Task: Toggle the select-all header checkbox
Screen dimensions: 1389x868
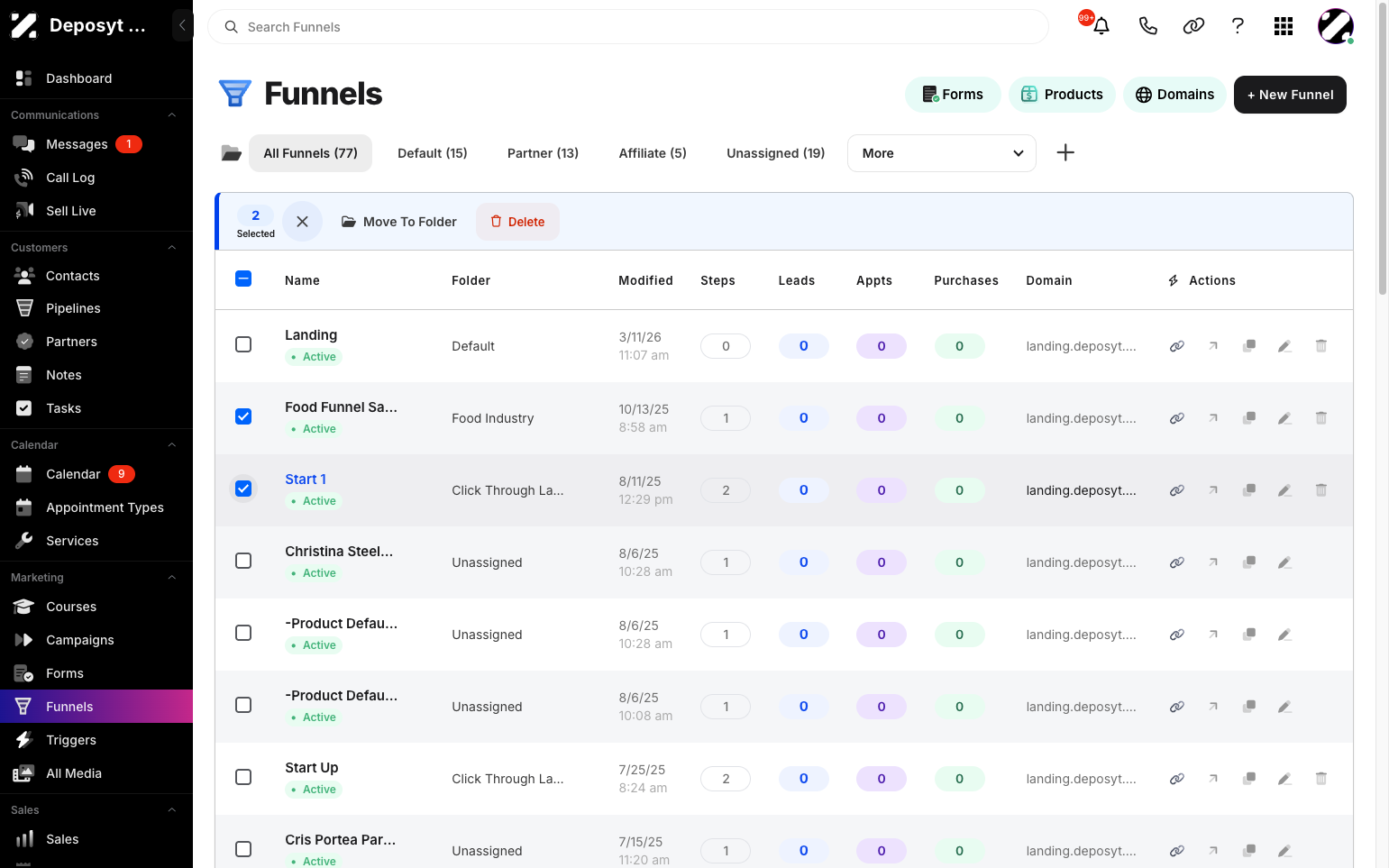Action: [243, 279]
